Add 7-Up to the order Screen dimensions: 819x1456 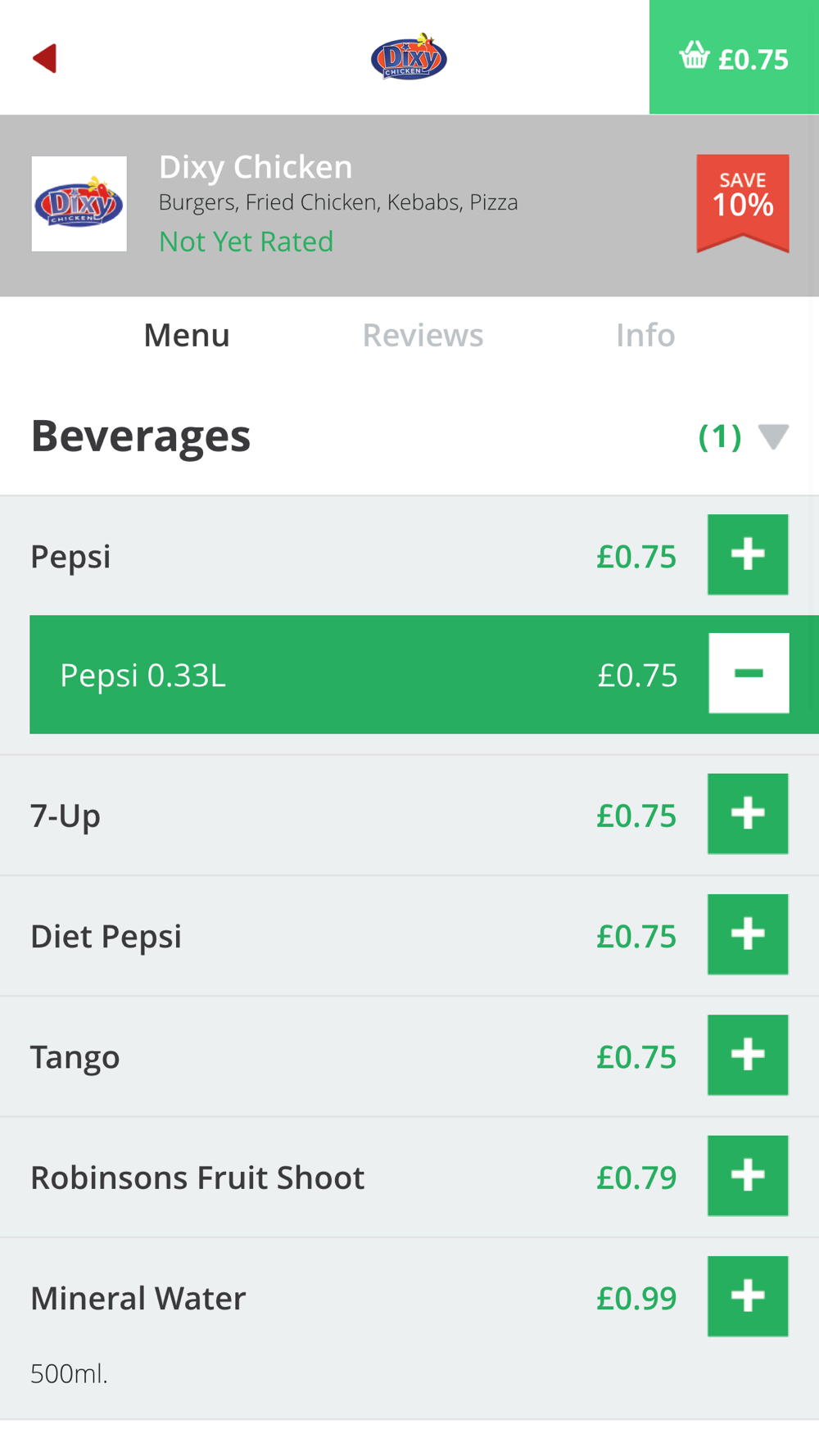coord(747,814)
